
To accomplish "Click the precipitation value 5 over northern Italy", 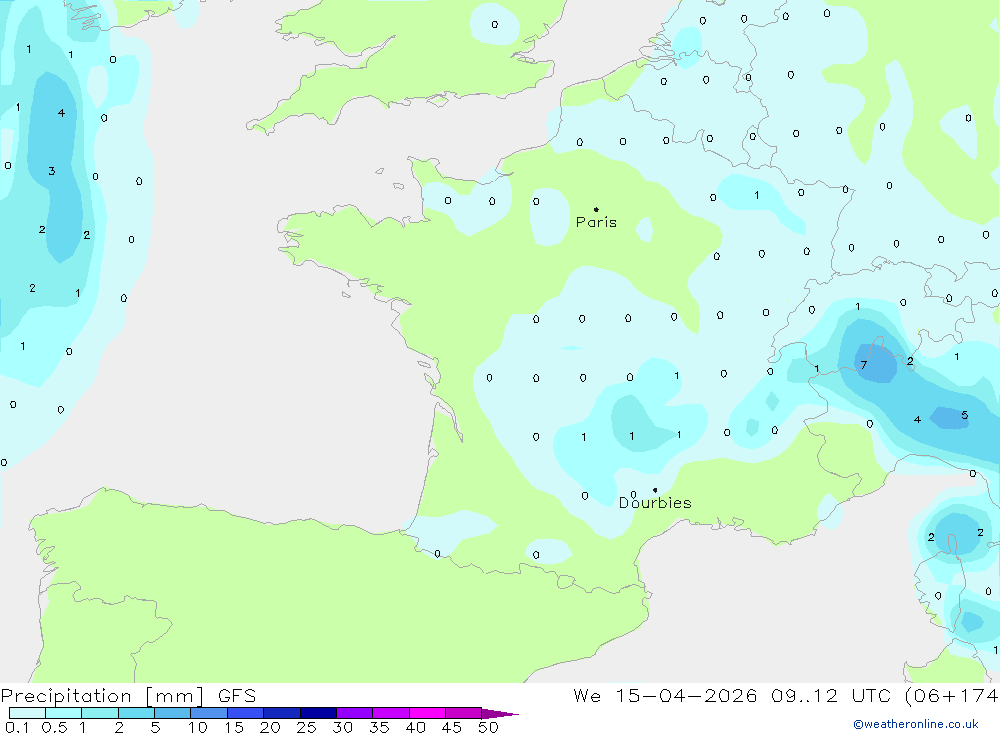I will point(964,415).
